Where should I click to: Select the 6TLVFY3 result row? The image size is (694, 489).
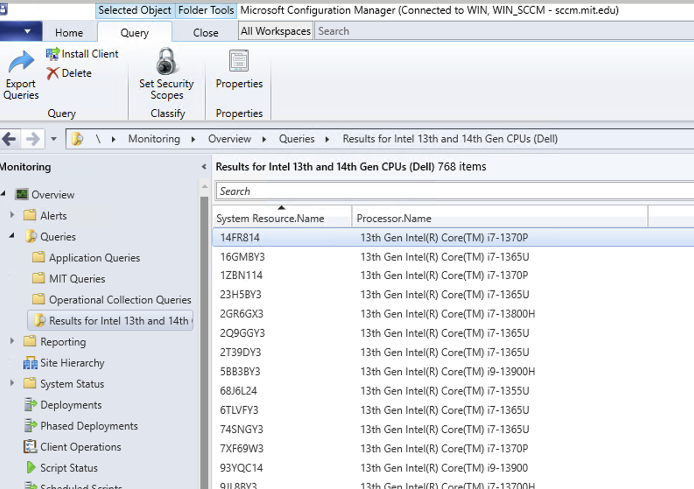pos(453,410)
